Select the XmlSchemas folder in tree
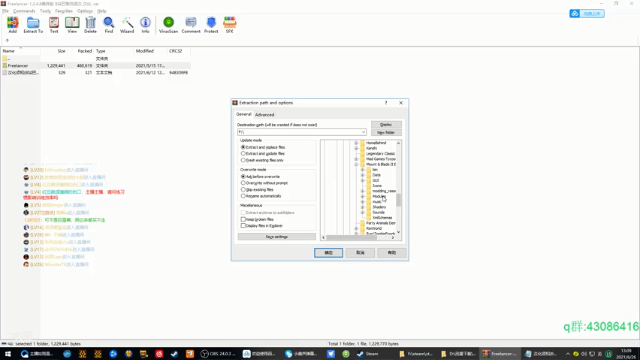 [x=382, y=218]
